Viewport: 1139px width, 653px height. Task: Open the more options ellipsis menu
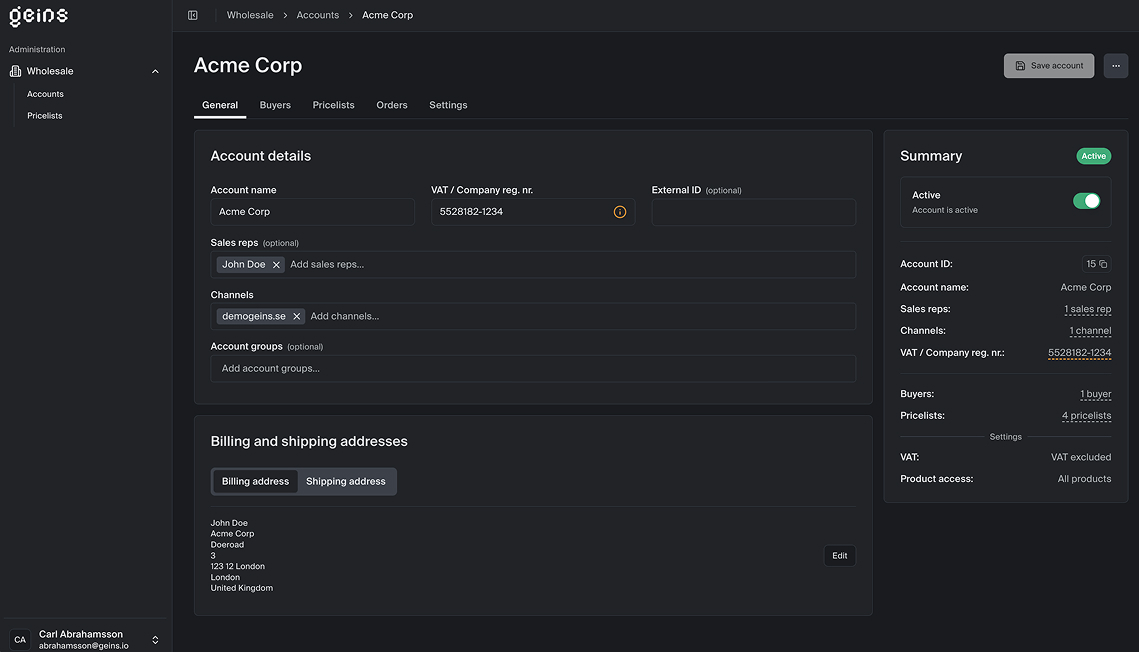(1116, 66)
